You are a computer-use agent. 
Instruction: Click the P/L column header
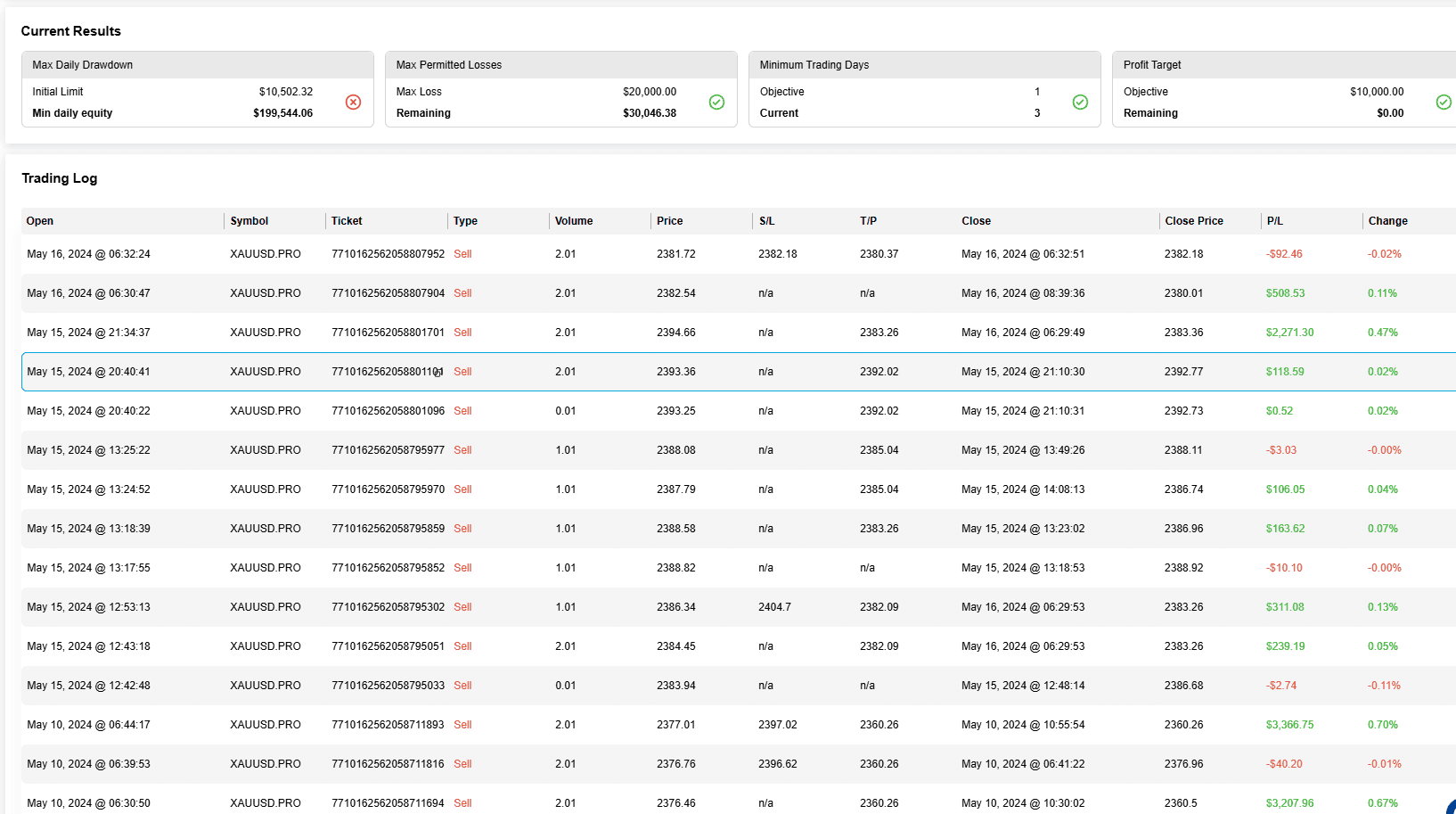1275,221
